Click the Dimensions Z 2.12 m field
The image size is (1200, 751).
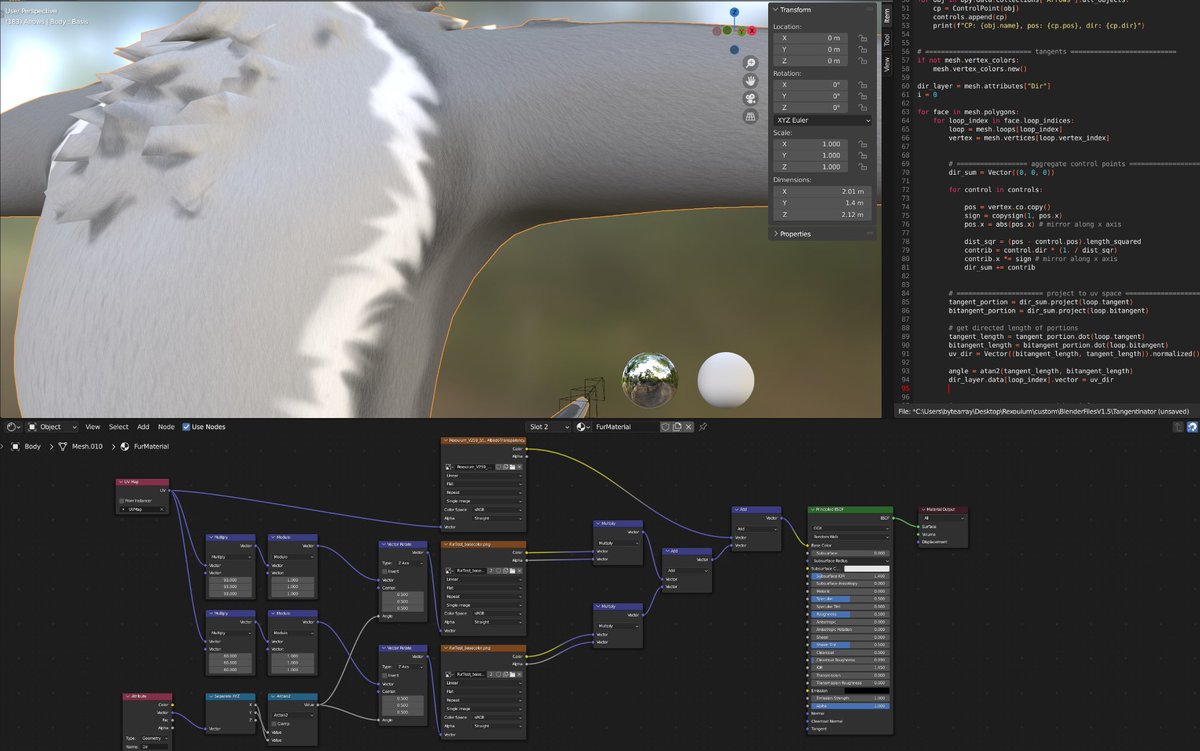tap(822, 214)
